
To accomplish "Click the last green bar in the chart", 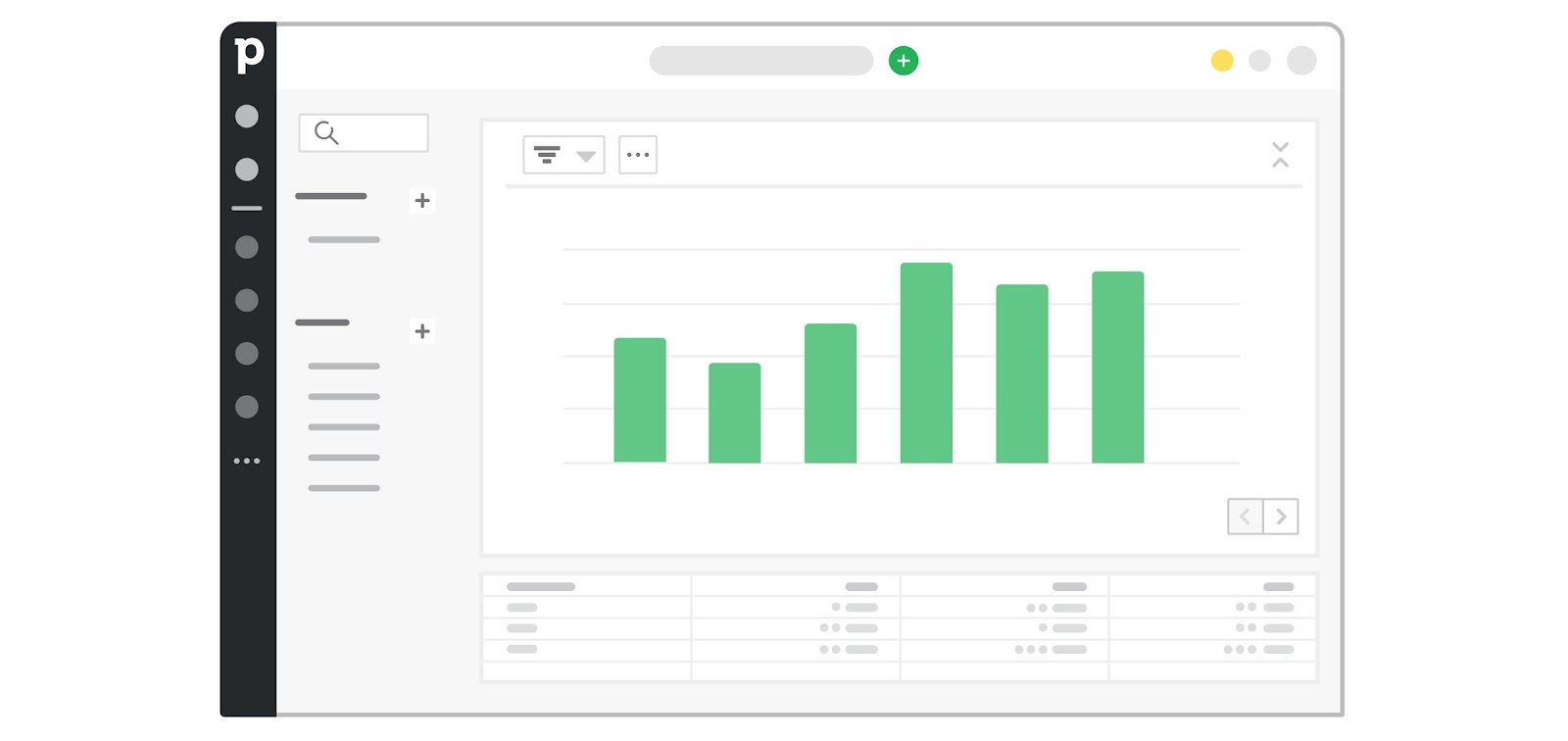I will tap(1118, 367).
